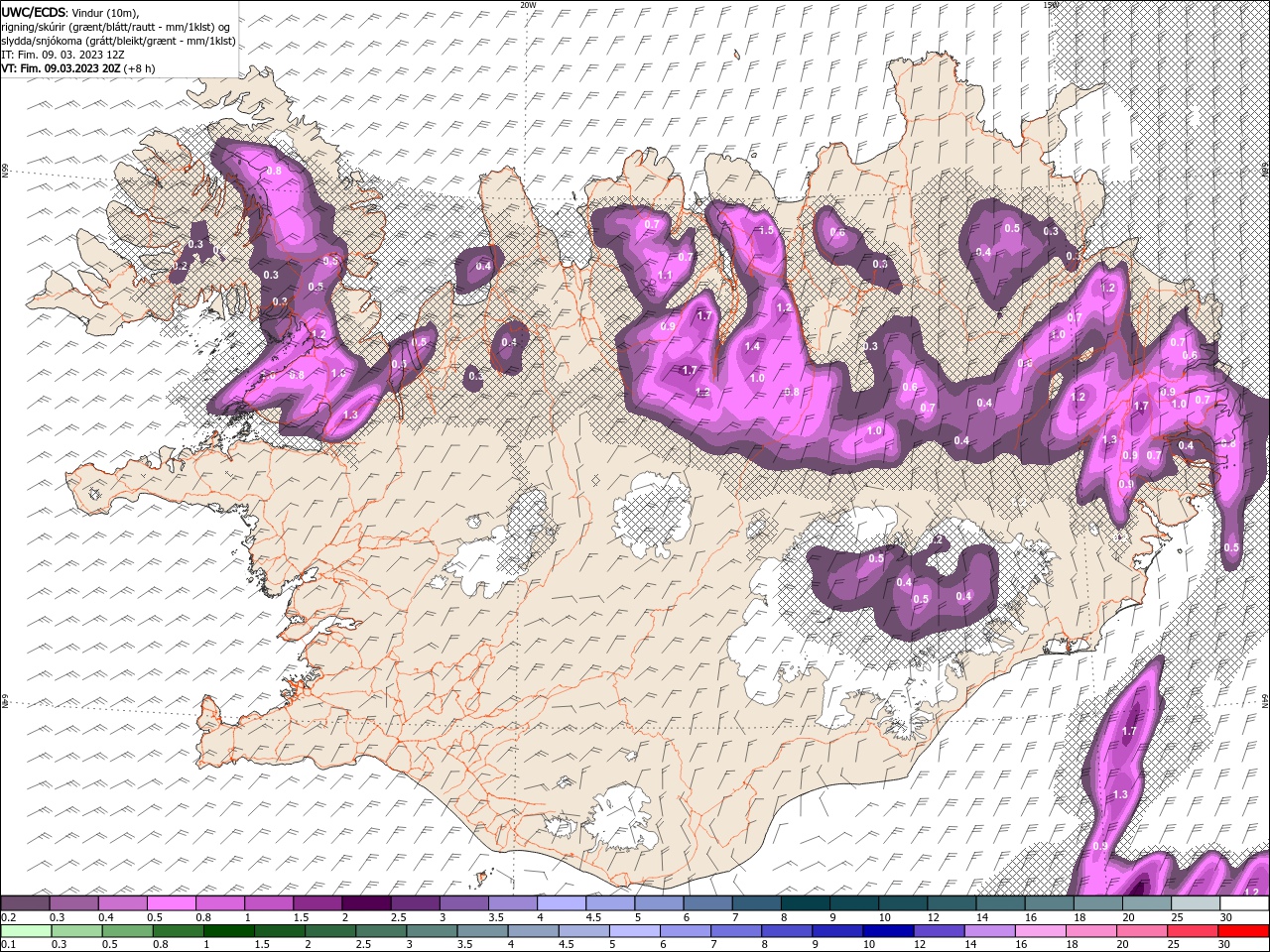The image size is (1270, 952).
Task: Pick the darkest purple 2 swatch in upper legend
Action: pyautogui.click(x=366, y=903)
